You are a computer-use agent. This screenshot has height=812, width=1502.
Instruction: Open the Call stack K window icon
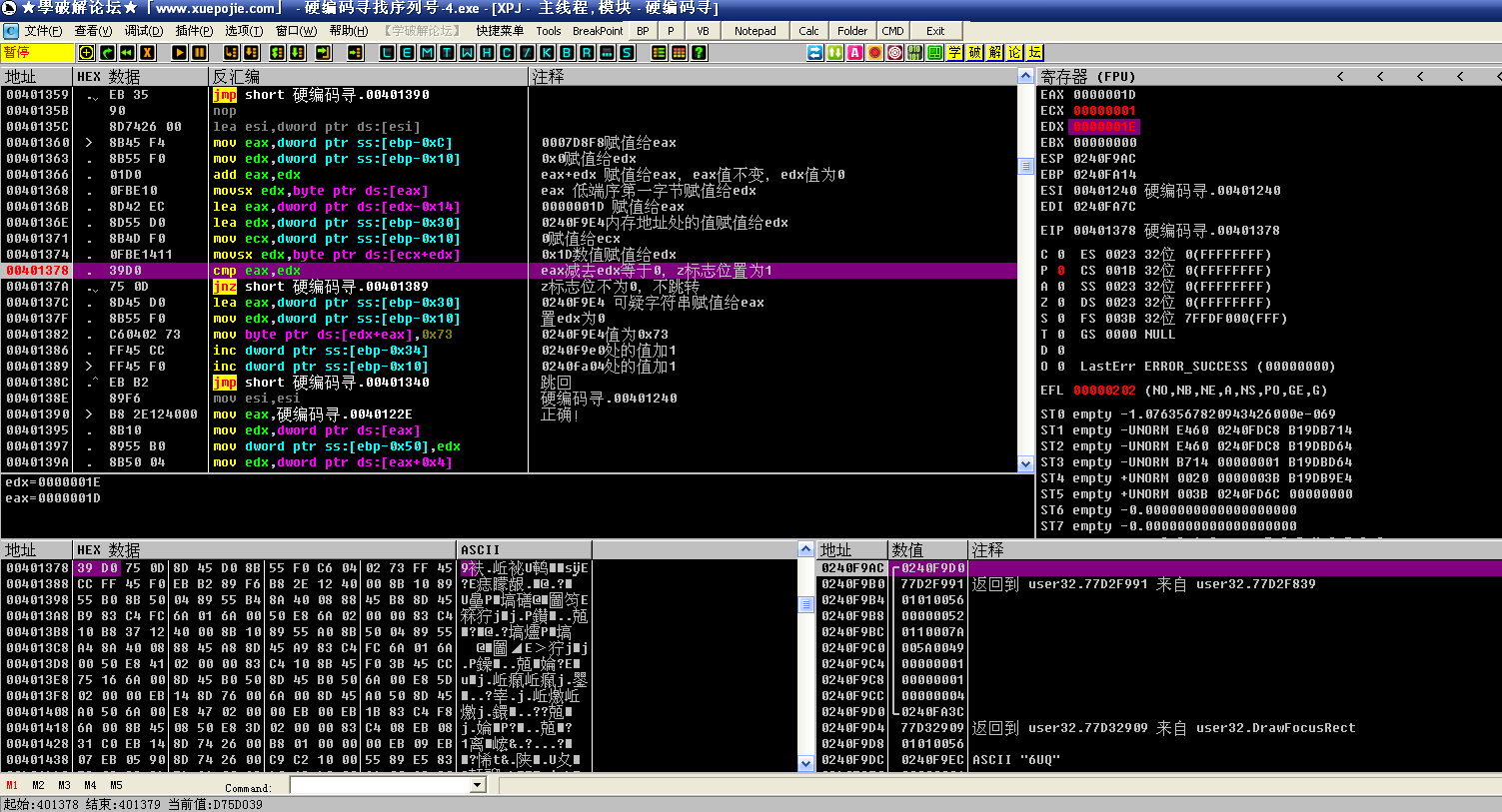pos(547,52)
